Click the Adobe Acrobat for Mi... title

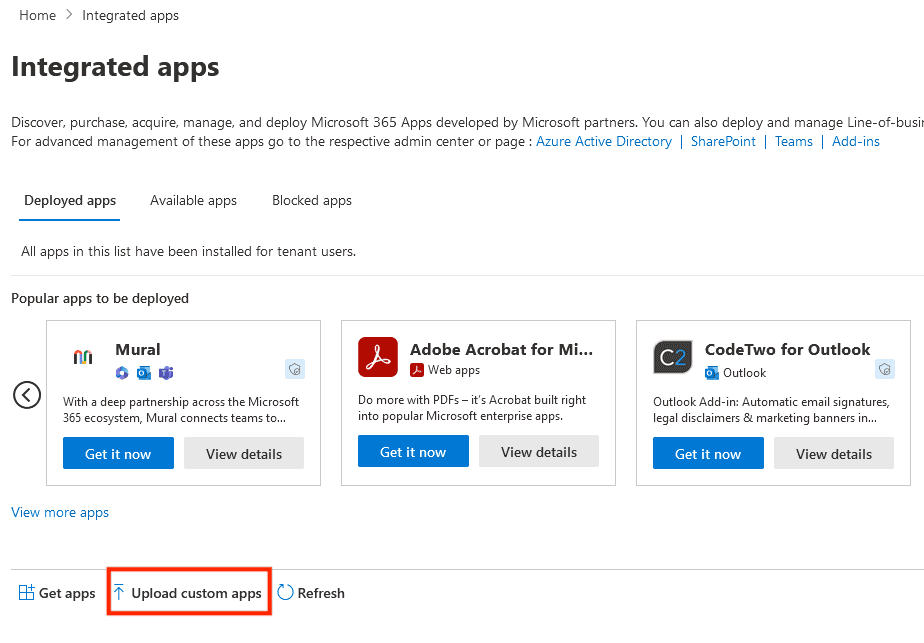(501, 349)
